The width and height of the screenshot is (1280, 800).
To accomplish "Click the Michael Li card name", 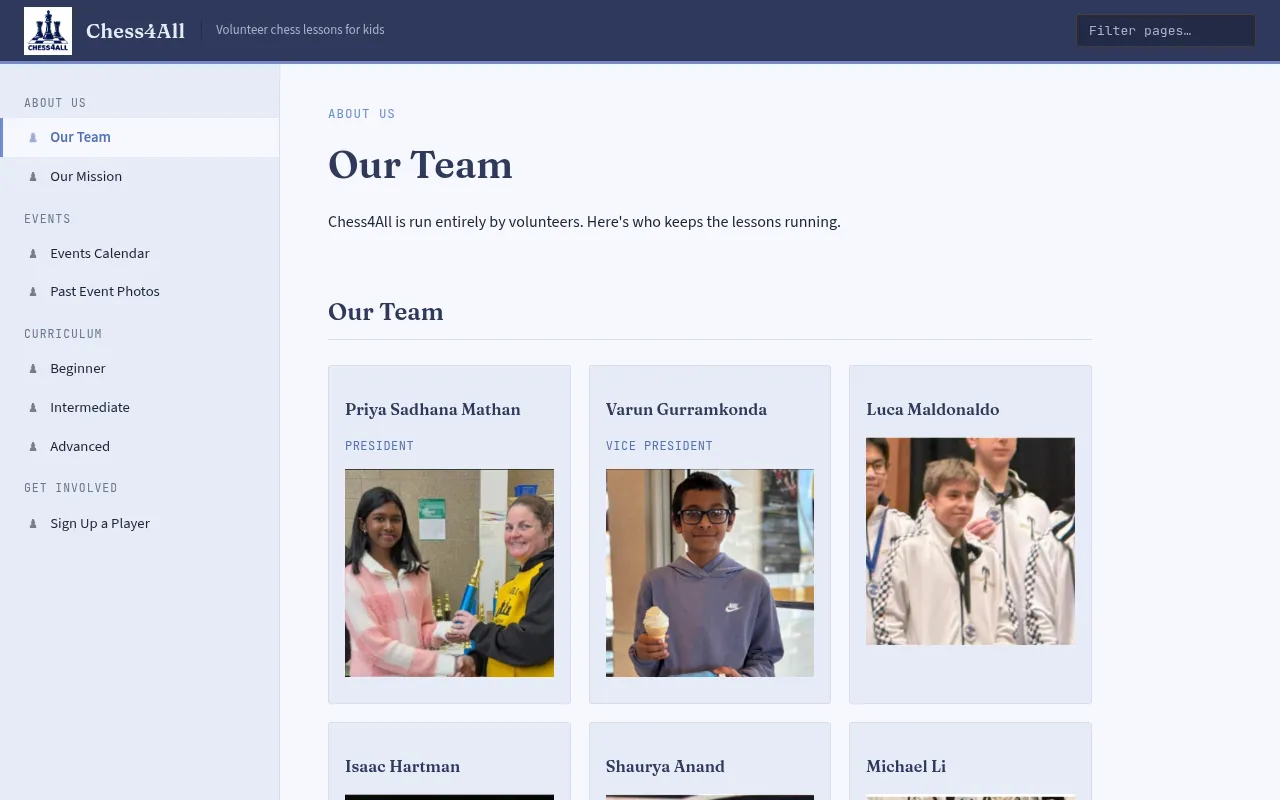I will (906, 766).
